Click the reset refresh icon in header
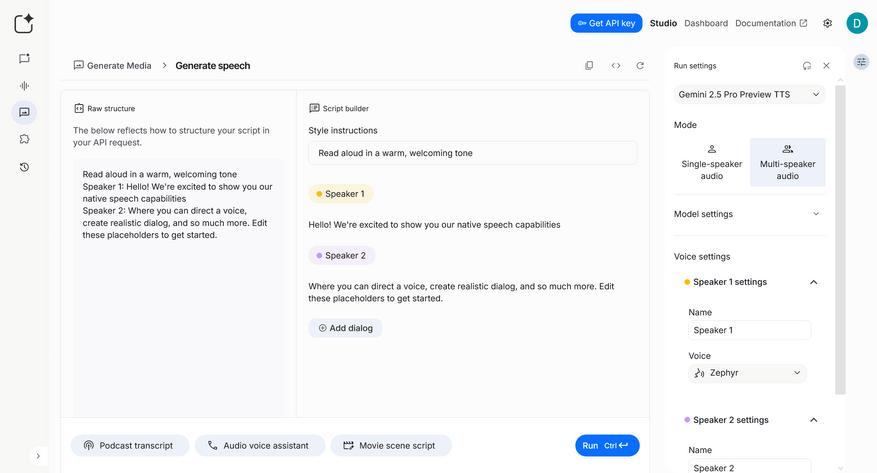 tap(640, 66)
